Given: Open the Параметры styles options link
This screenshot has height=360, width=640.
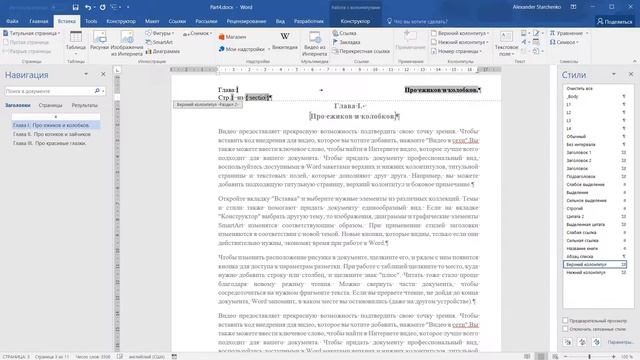Looking at the screenshot, I should point(620,342).
